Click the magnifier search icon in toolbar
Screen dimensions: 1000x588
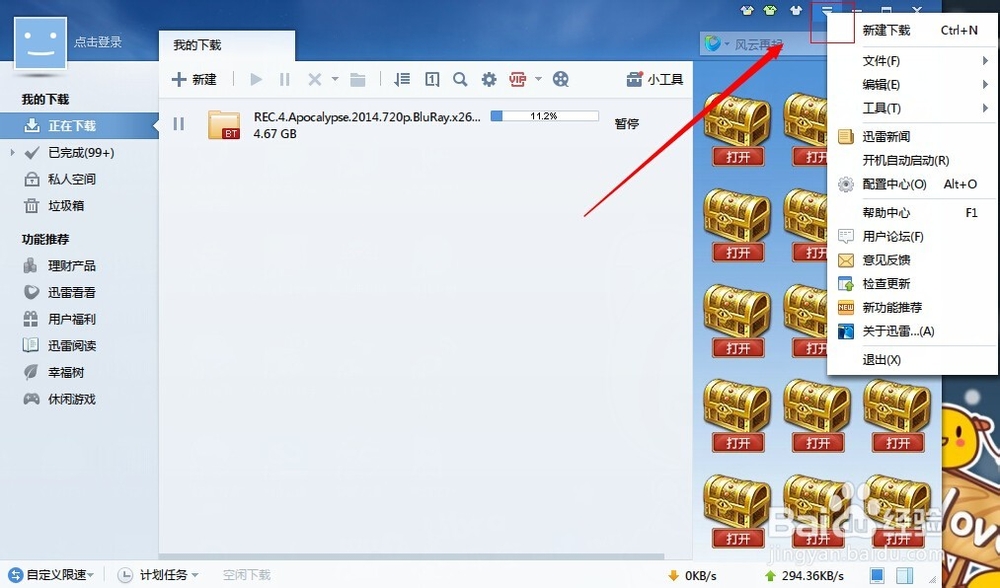pos(460,79)
